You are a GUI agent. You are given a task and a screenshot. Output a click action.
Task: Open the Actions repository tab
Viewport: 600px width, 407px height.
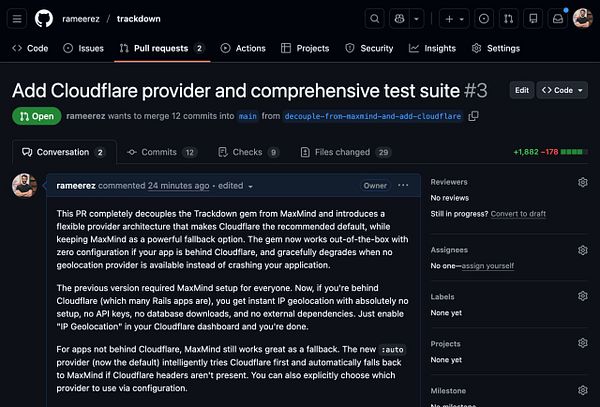point(243,48)
